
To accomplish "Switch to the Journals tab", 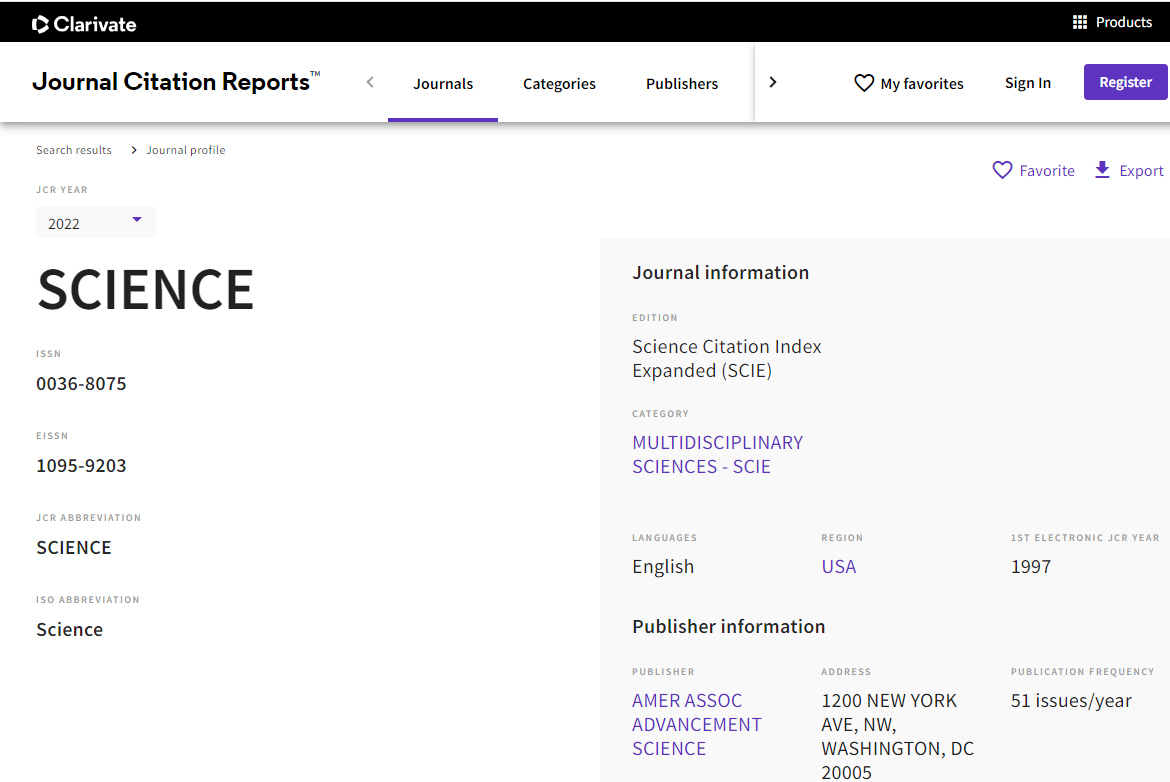I will [442, 84].
